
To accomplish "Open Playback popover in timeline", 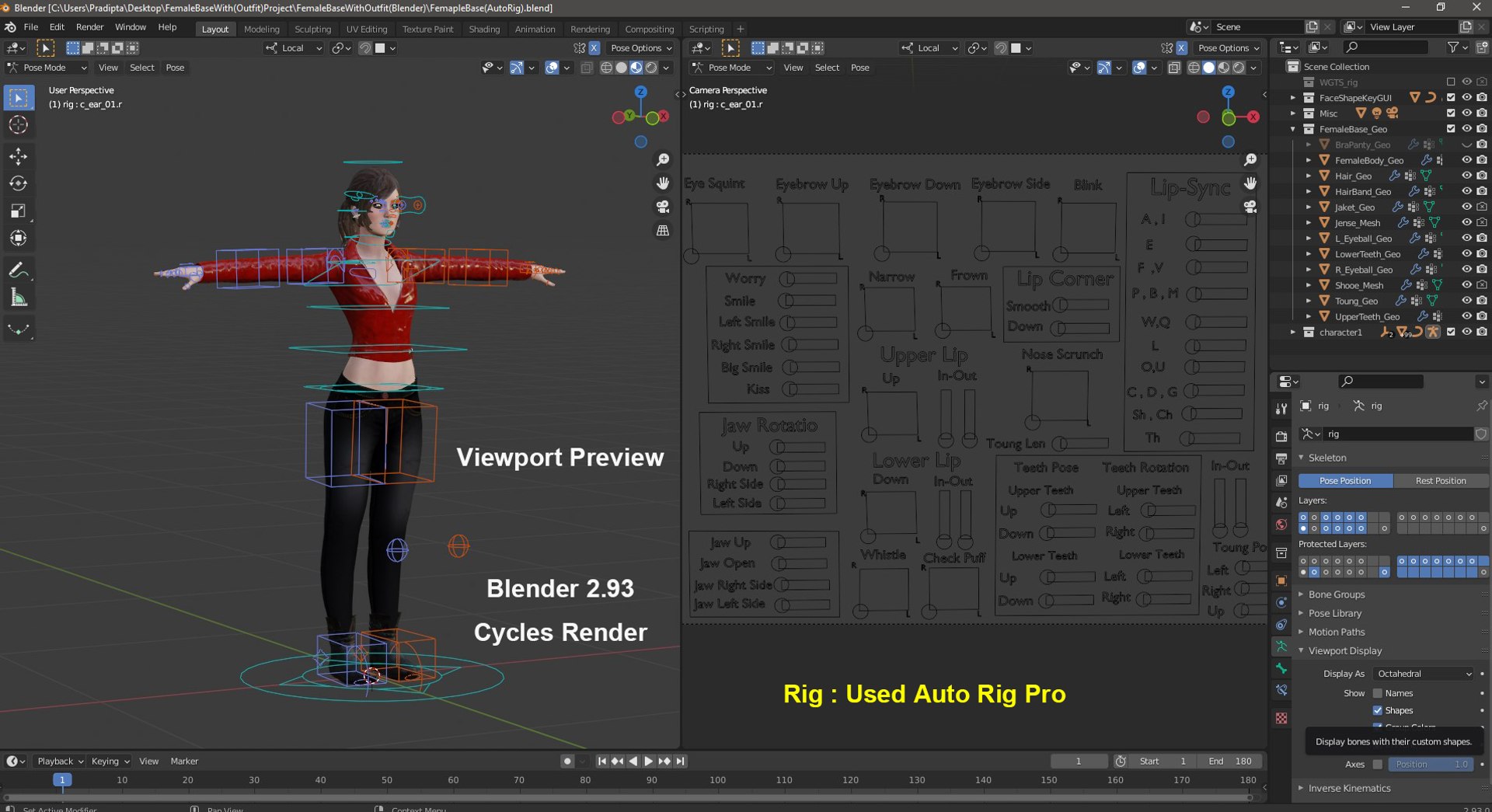I will (60, 761).
